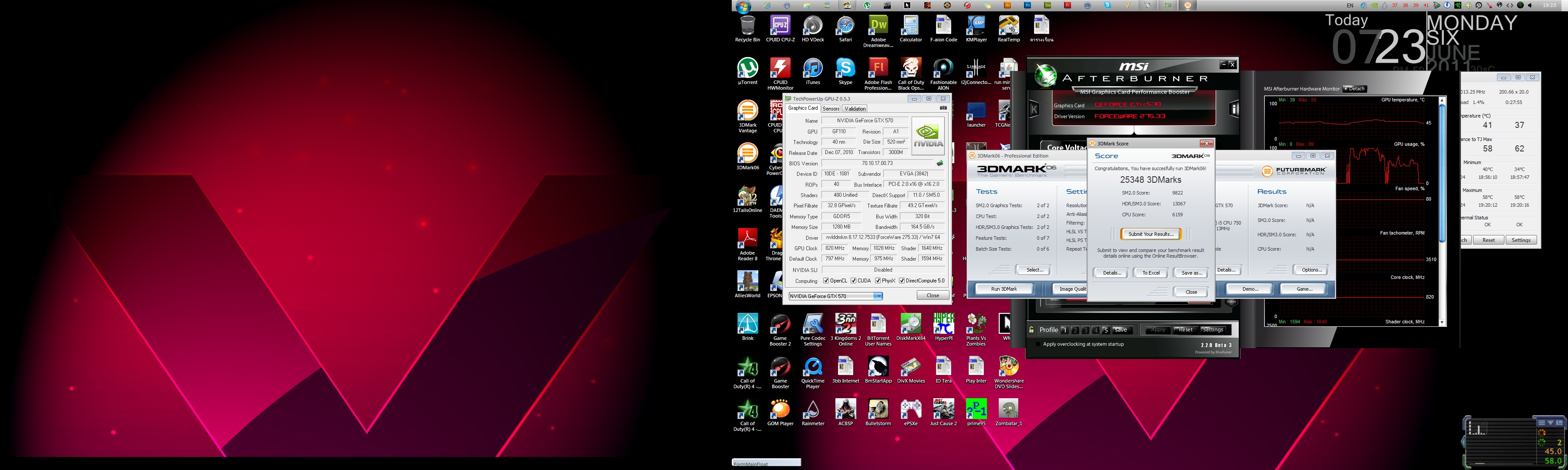Enable Apply overclocking at system startup
Screen dimensions: 1568x470
(1038, 344)
